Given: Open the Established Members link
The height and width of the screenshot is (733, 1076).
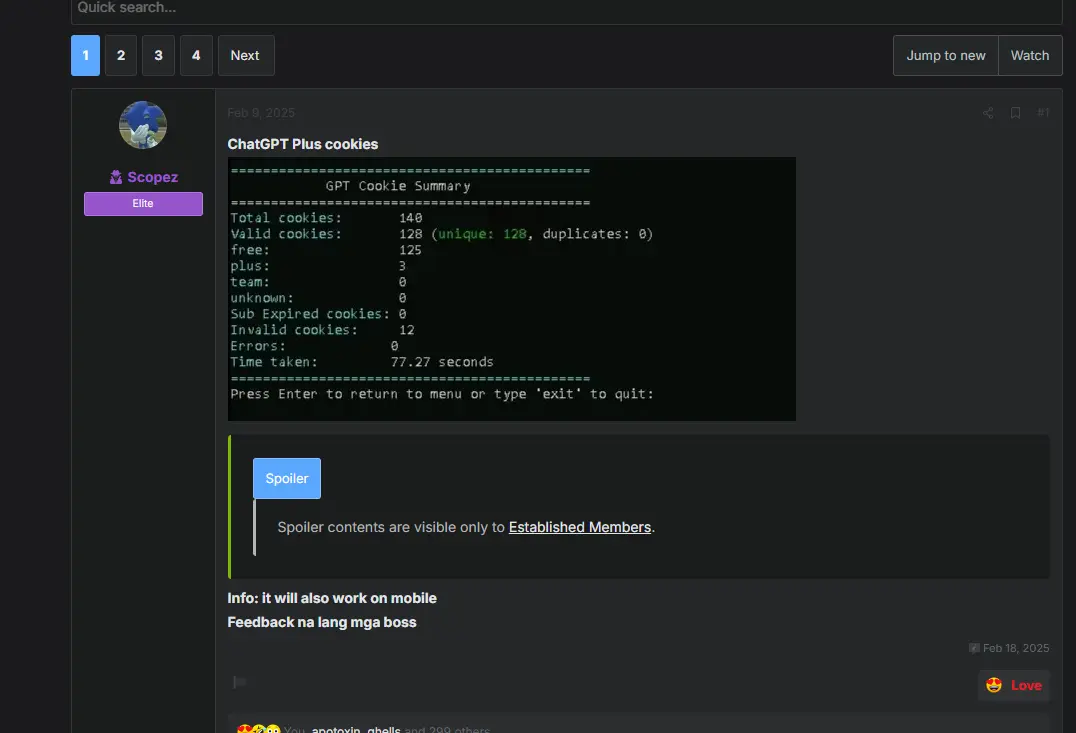Looking at the screenshot, I should [580, 527].
